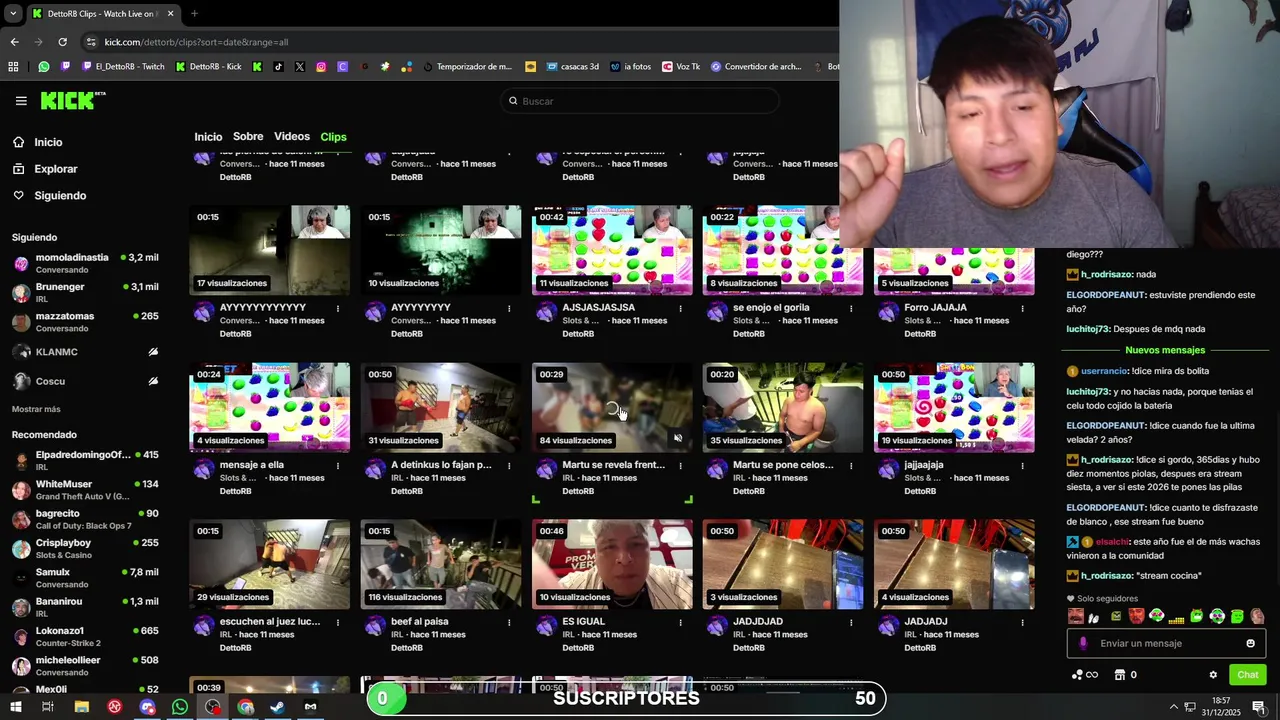Screen dimensions: 1280x720
Task: Click the kick.com address bar
Action: [460, 42]
